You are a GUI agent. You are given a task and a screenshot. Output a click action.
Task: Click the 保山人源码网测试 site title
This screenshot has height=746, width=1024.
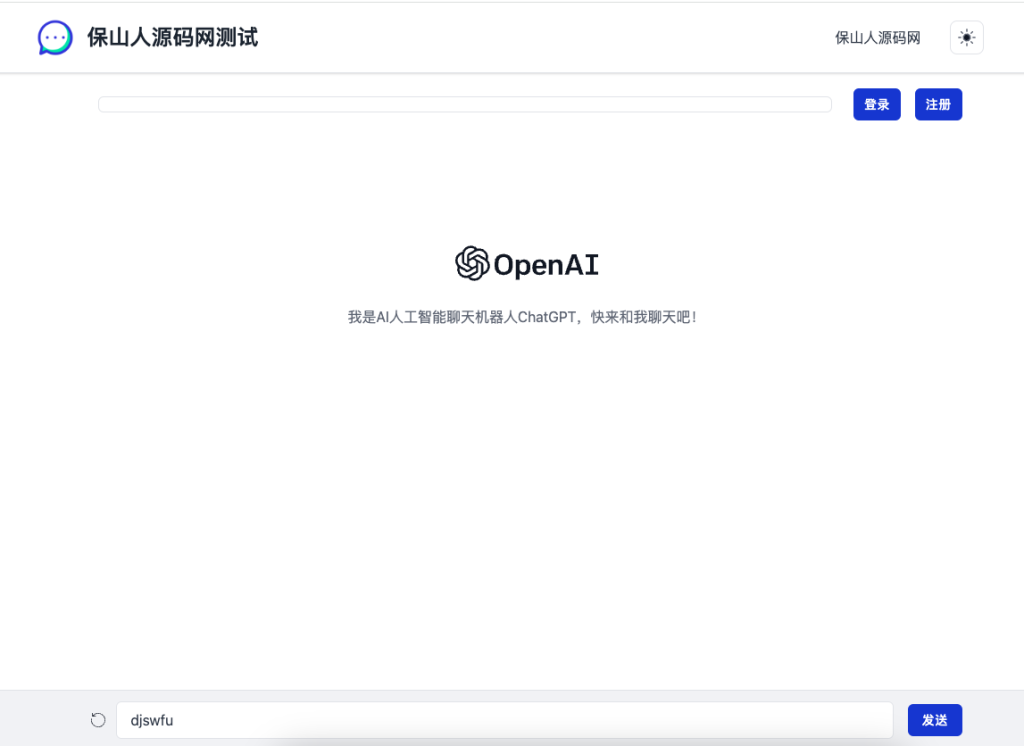172,38
